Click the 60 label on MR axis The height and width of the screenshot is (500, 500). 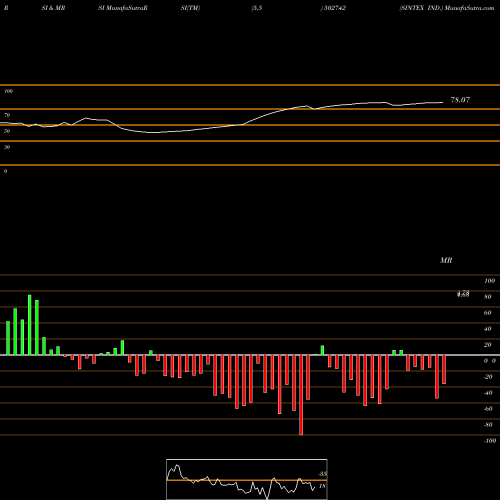pos(488,313)
